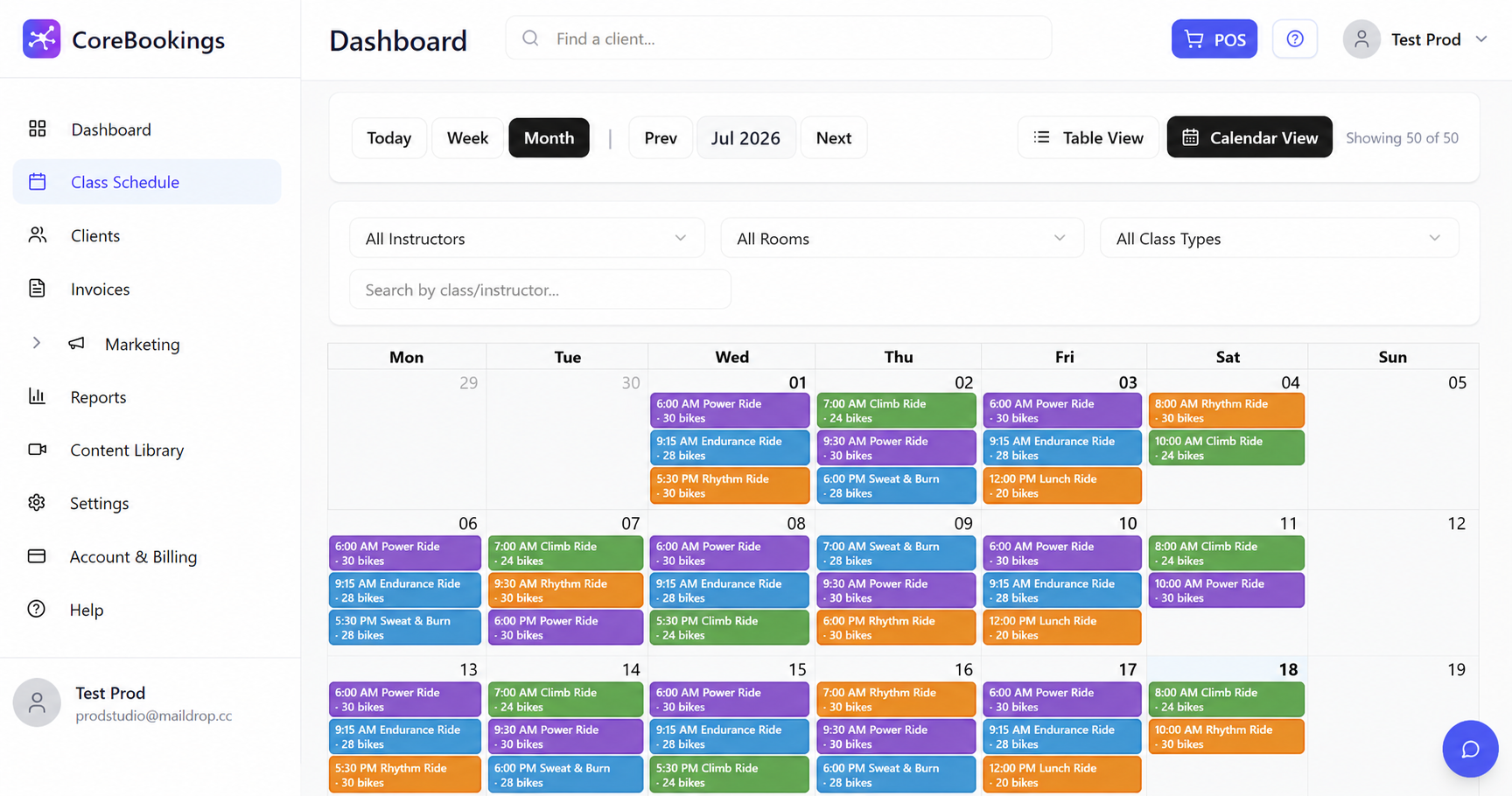Screen dimensions: 1512x796
Task: Open 10:00 AM Climb Ride on July 04
Action: [1227, 448]
